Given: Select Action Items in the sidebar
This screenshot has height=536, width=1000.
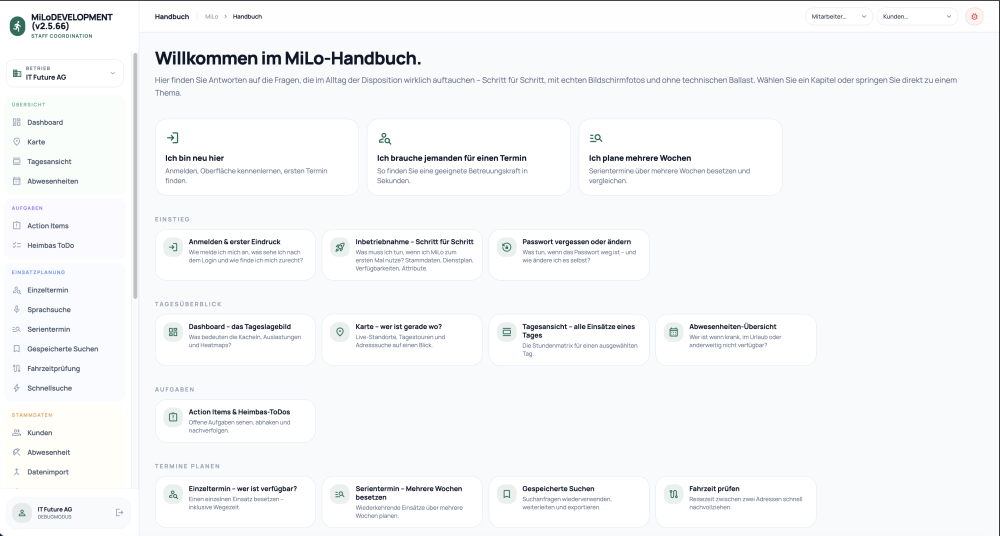Looking at the screenshot, I should click(x=64, y=226).
